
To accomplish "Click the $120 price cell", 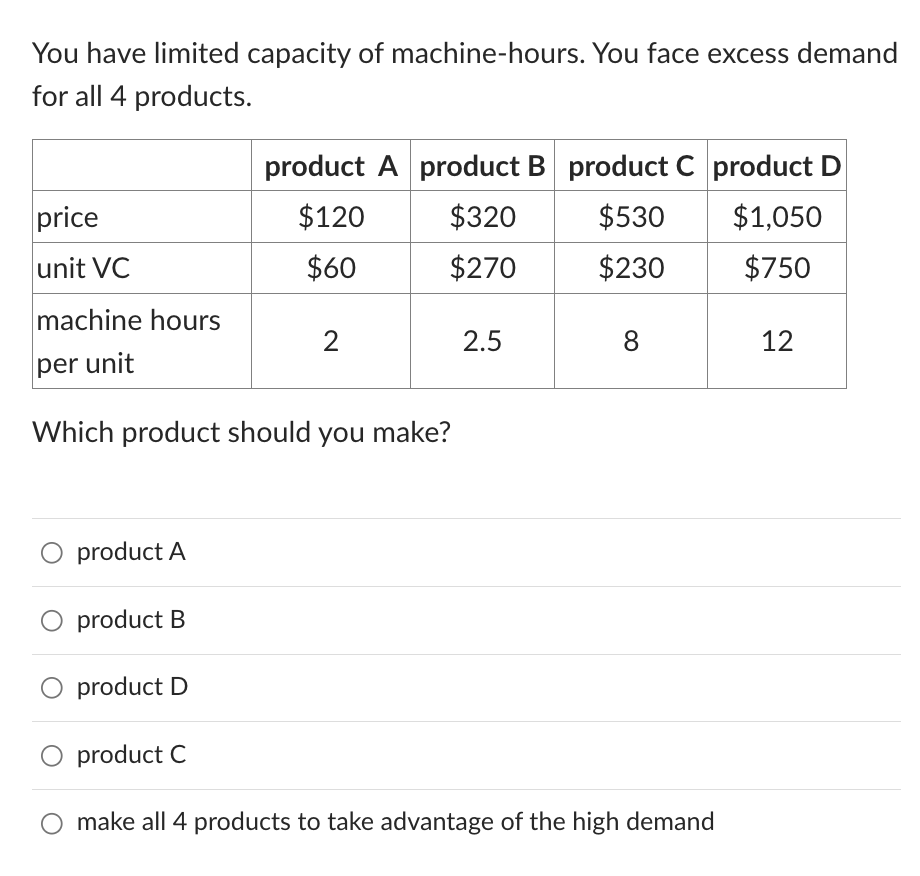I will pos(331,216).
